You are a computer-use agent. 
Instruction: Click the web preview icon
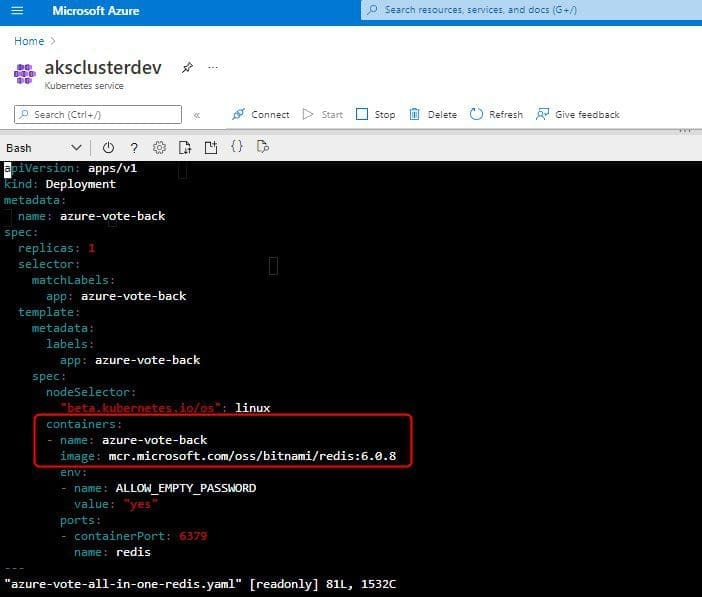263,146
